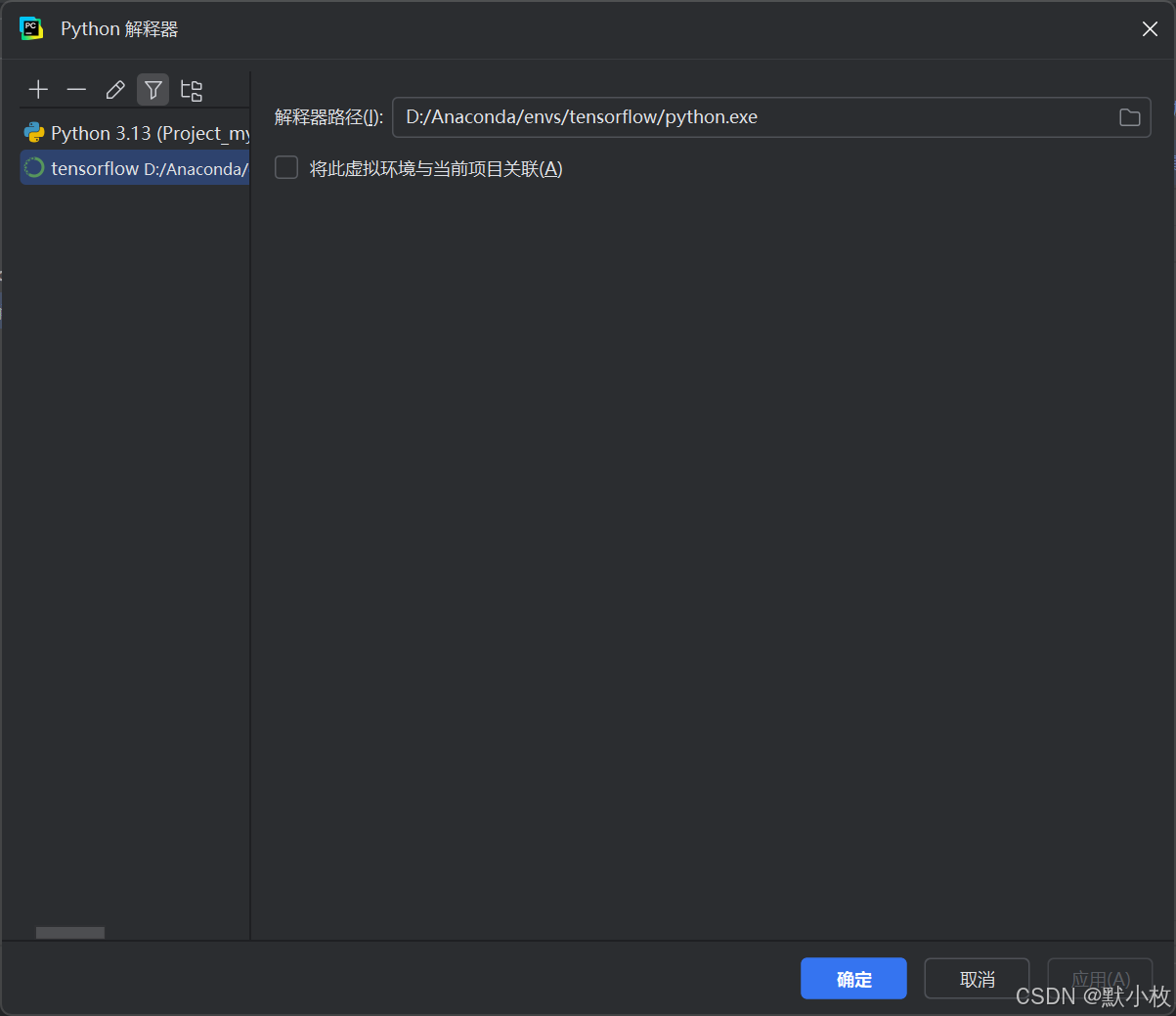Close the Python interpreter dialog
Image resolution: width=1176 pixels, height=1016 pixels.
coord(1150,29)
